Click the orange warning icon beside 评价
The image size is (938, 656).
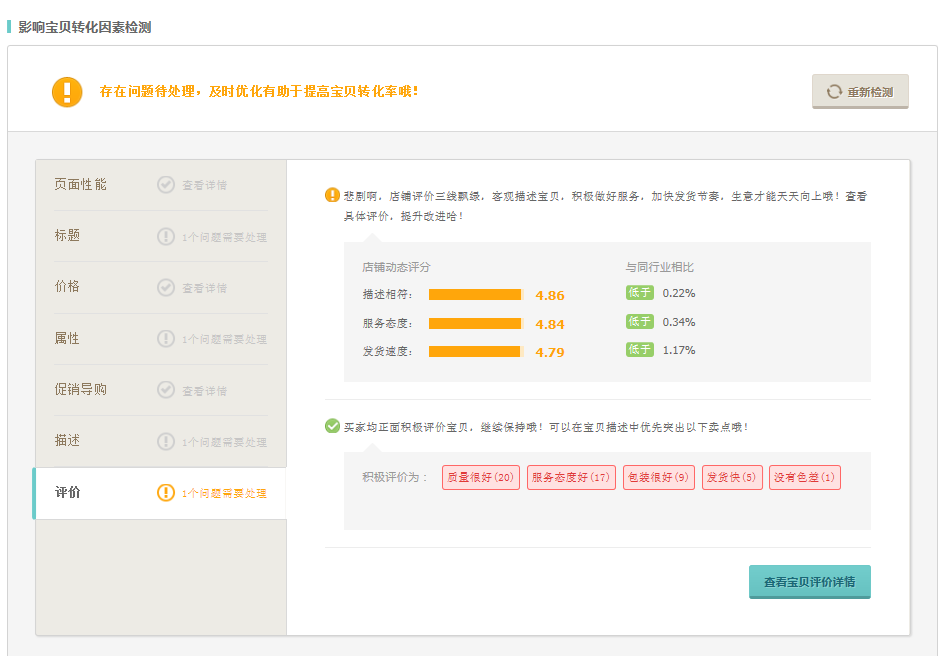click(x=166, y=493)
